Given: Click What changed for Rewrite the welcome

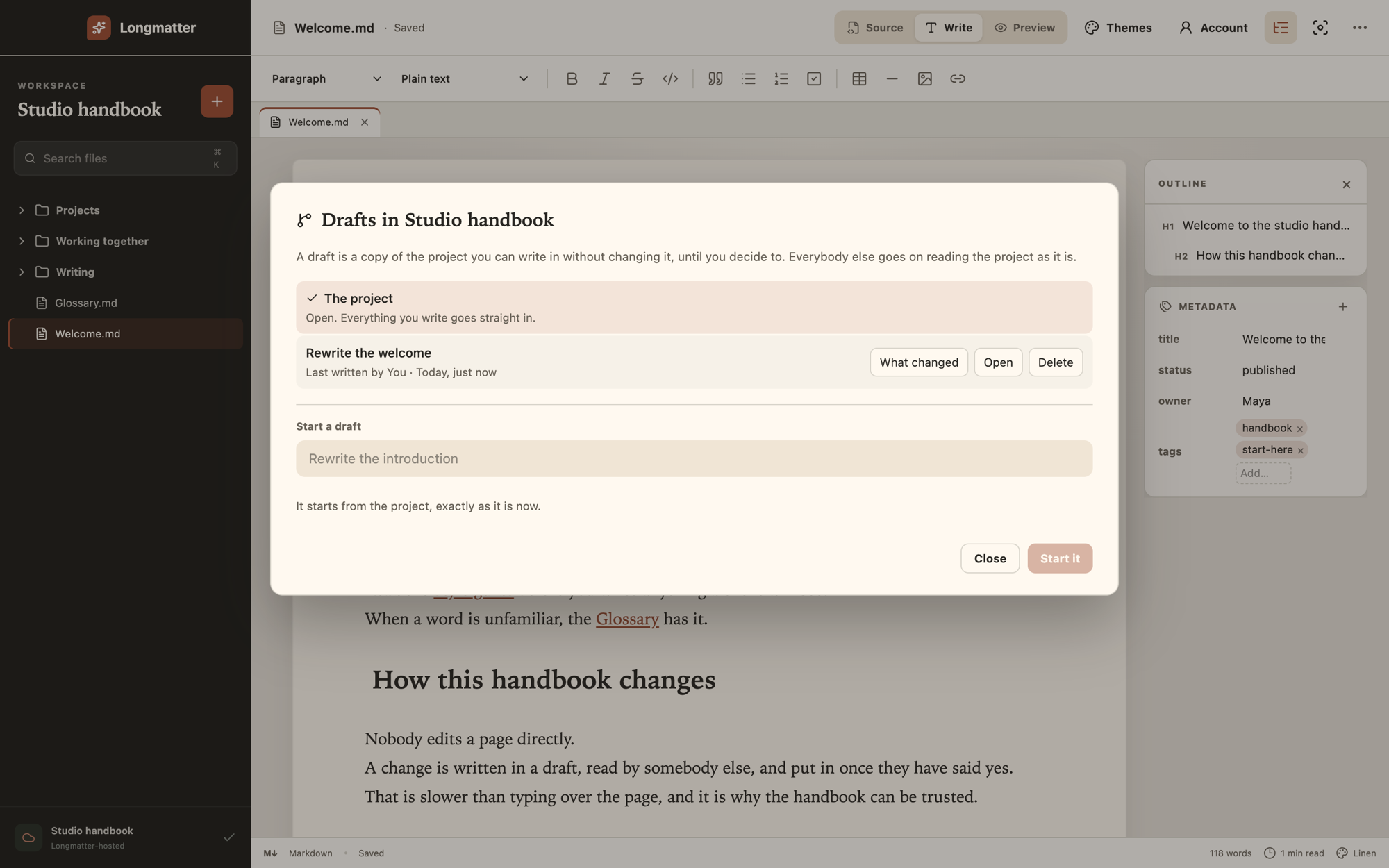Looking at the screenshot, I should pos(919,362).
